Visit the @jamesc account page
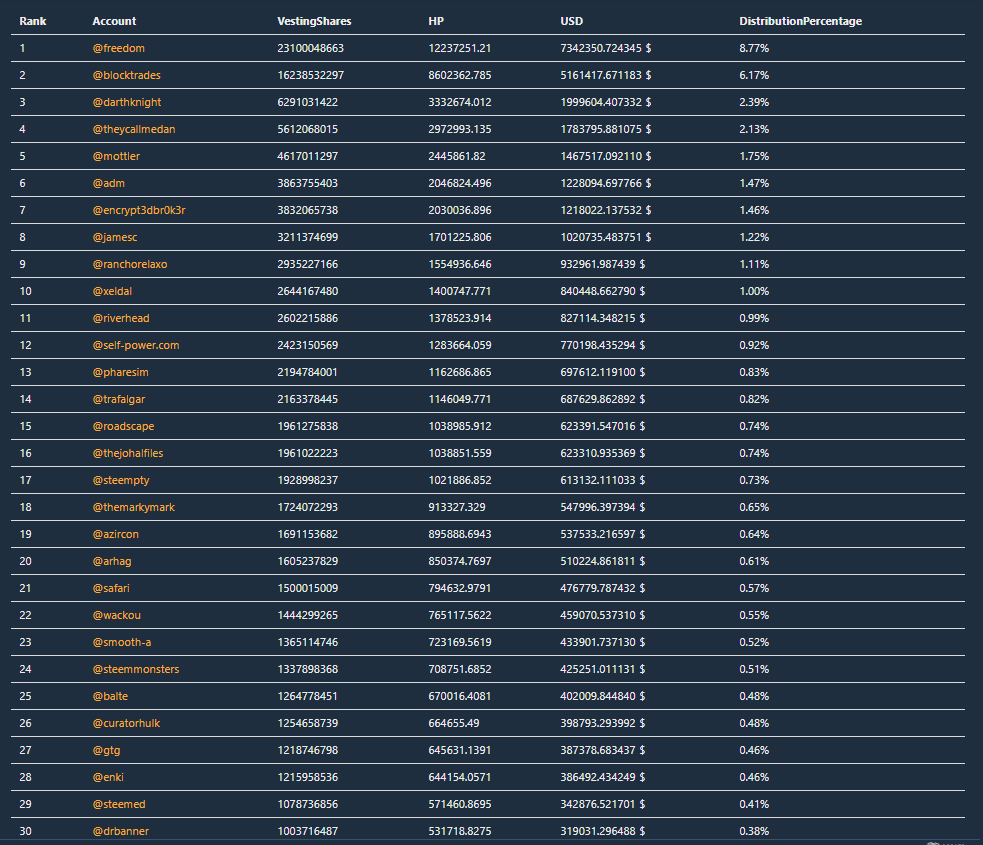983x845 pixels. pyautogui.click(x=115, y=237)
